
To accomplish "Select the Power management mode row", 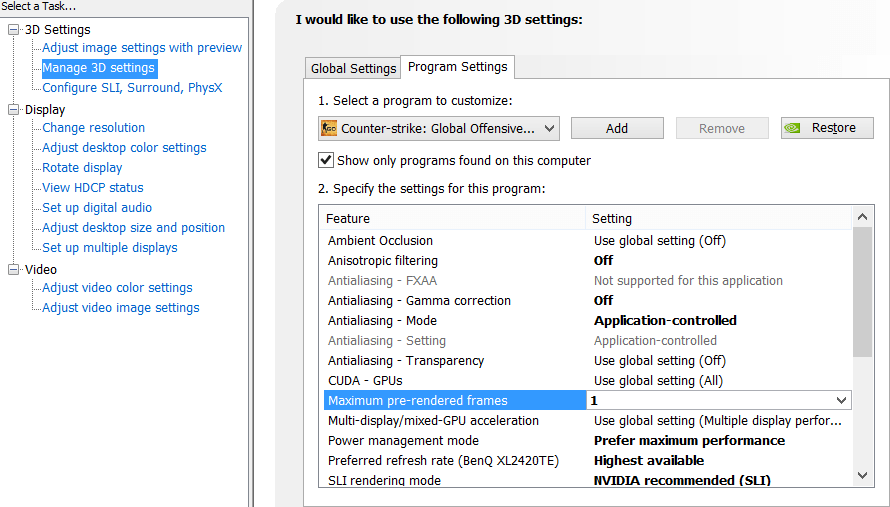I will [x=403, y=440].
